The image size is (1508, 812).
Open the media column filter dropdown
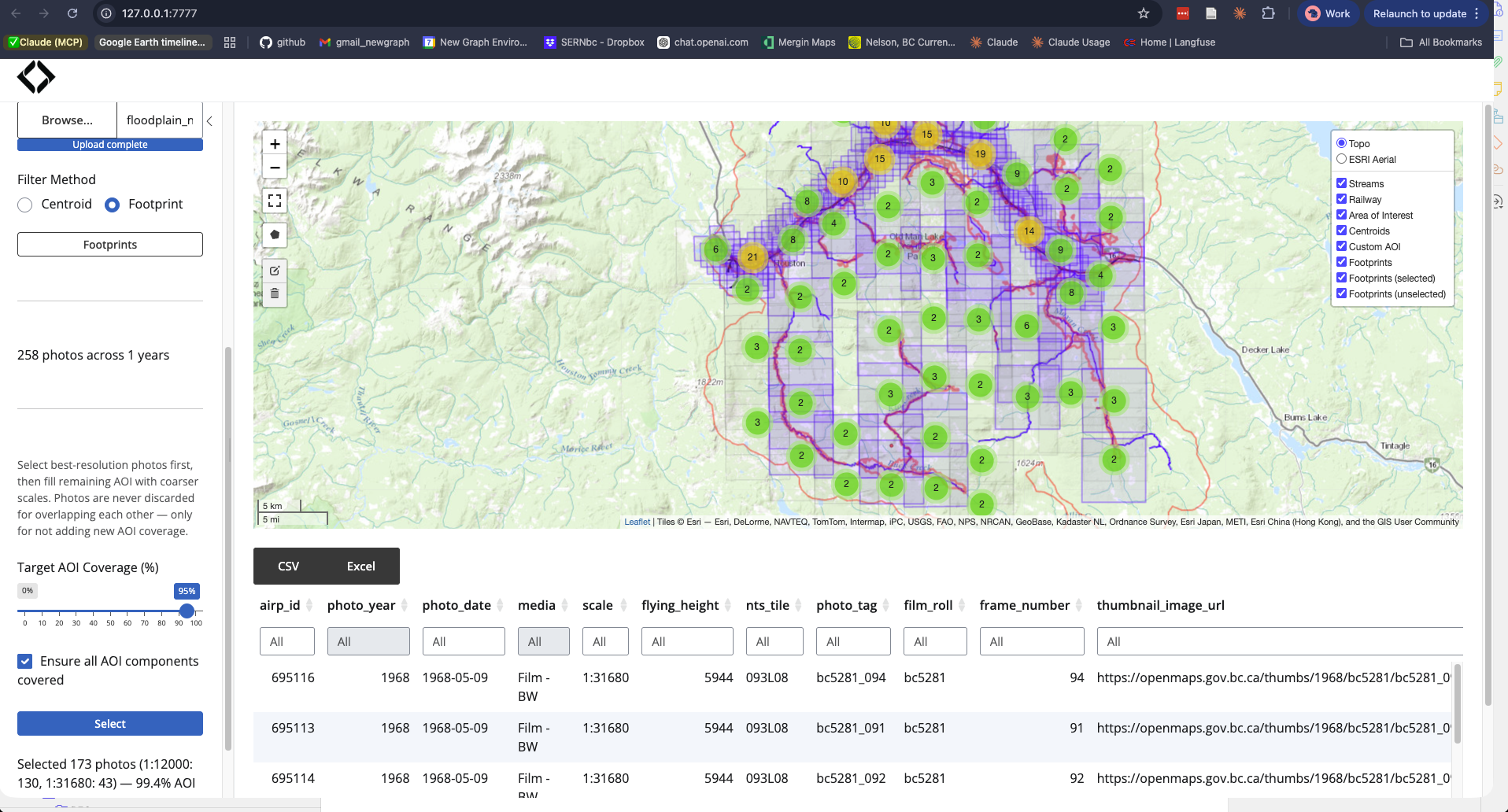click(x=543, y=641)
